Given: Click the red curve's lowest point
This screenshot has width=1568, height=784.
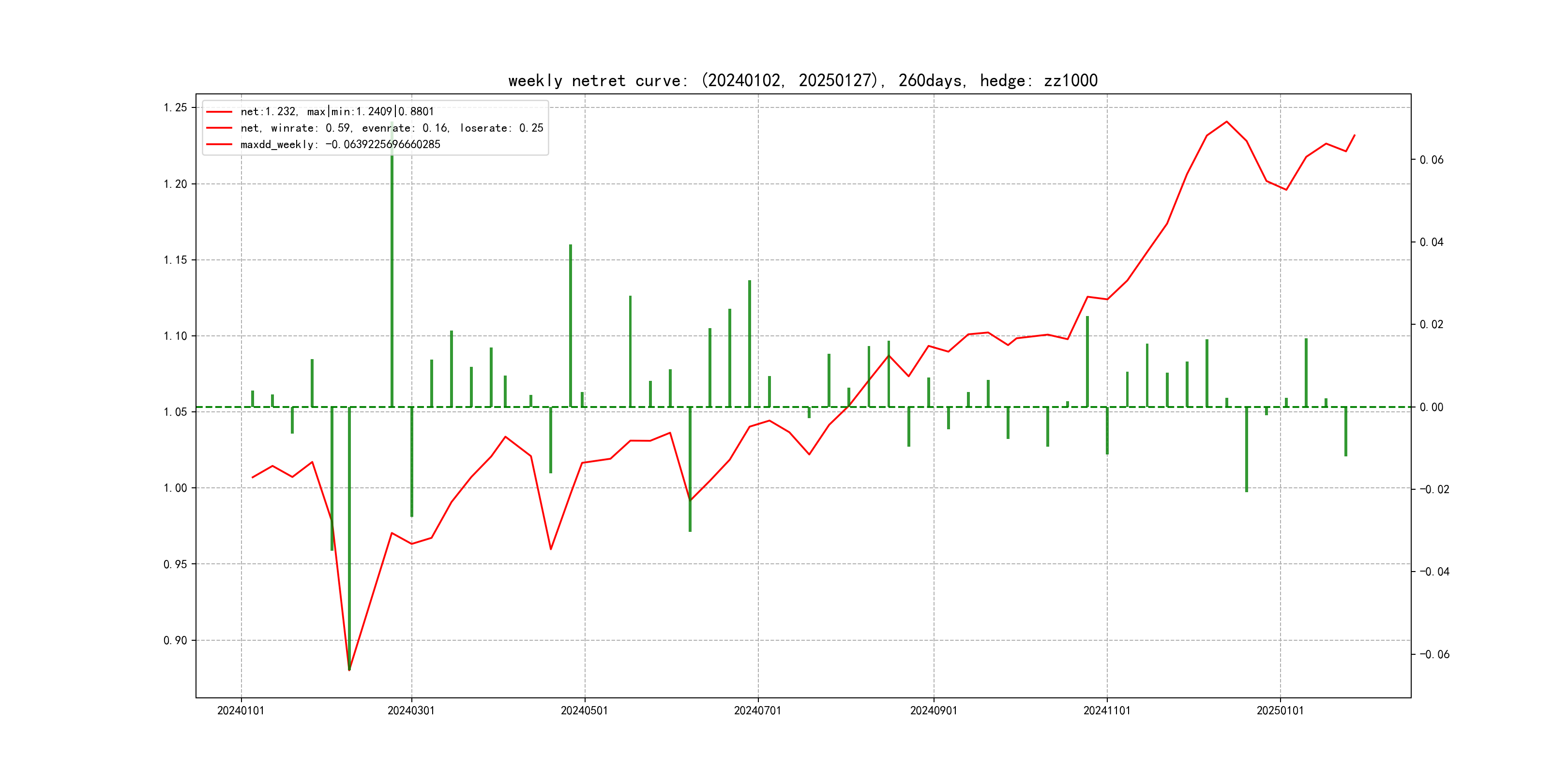Looking at the screenshot, I should tap(349, 670).
